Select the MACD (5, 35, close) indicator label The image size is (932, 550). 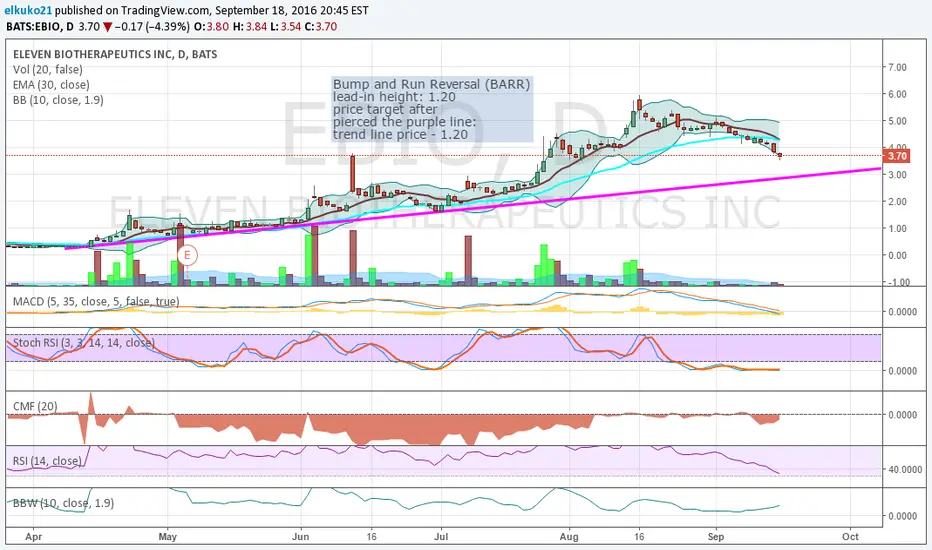96,301
